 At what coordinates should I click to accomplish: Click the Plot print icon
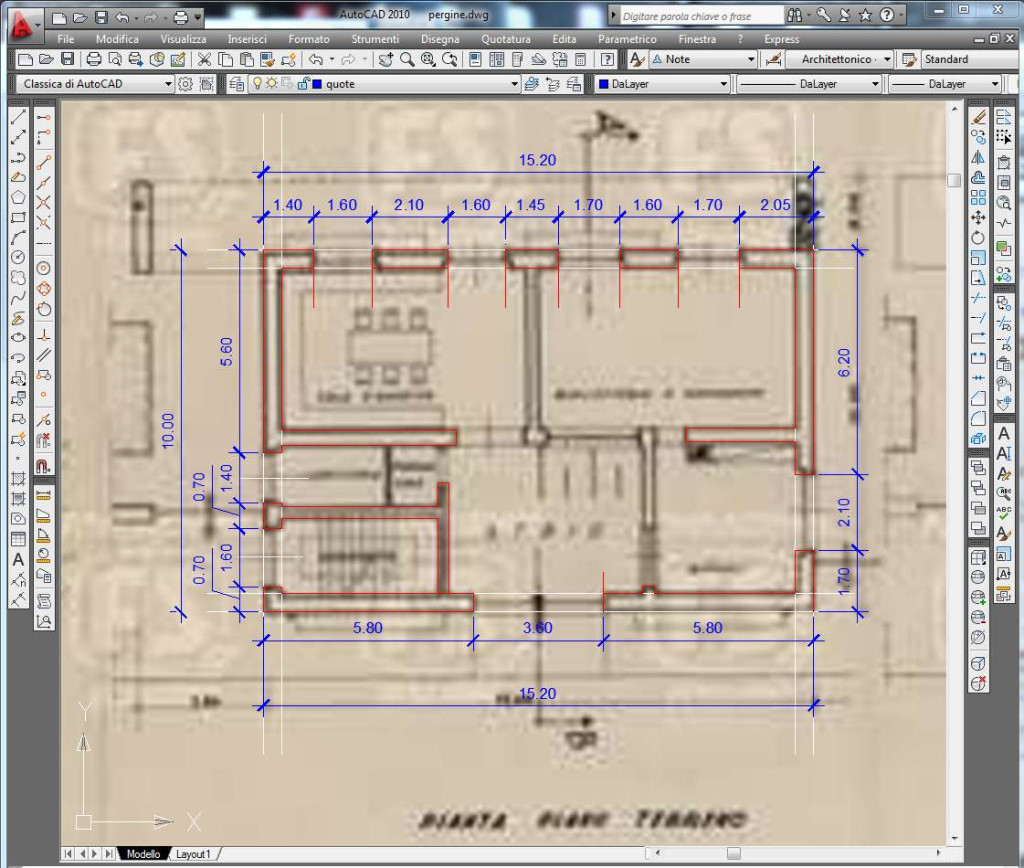93,60
